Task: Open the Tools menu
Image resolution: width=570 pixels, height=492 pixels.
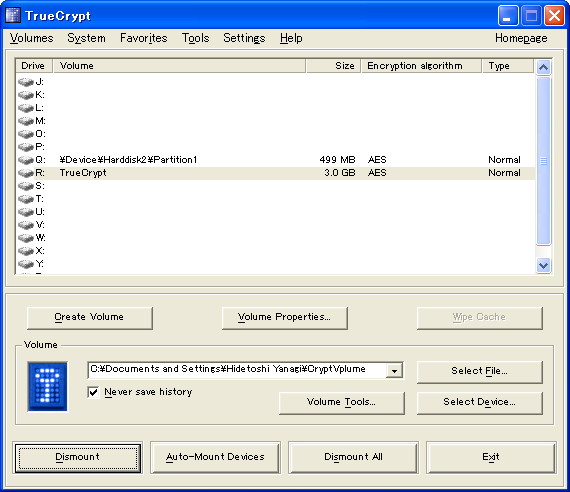Action: tap(196, 38)
